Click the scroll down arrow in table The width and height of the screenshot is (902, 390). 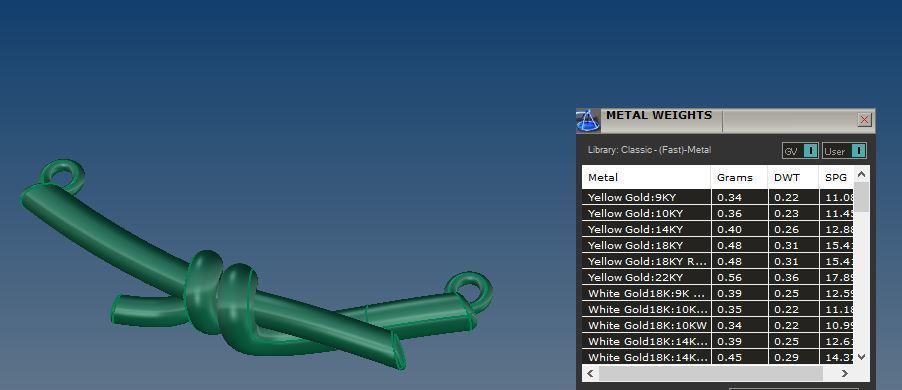[x=861, y=357]
